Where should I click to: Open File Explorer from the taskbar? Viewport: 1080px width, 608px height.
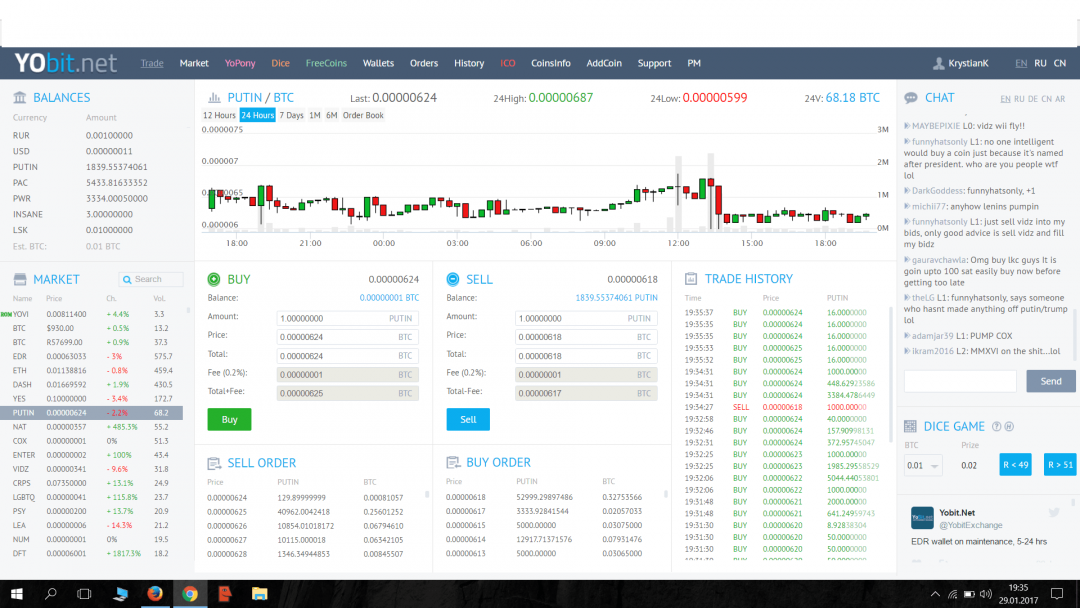259,594
